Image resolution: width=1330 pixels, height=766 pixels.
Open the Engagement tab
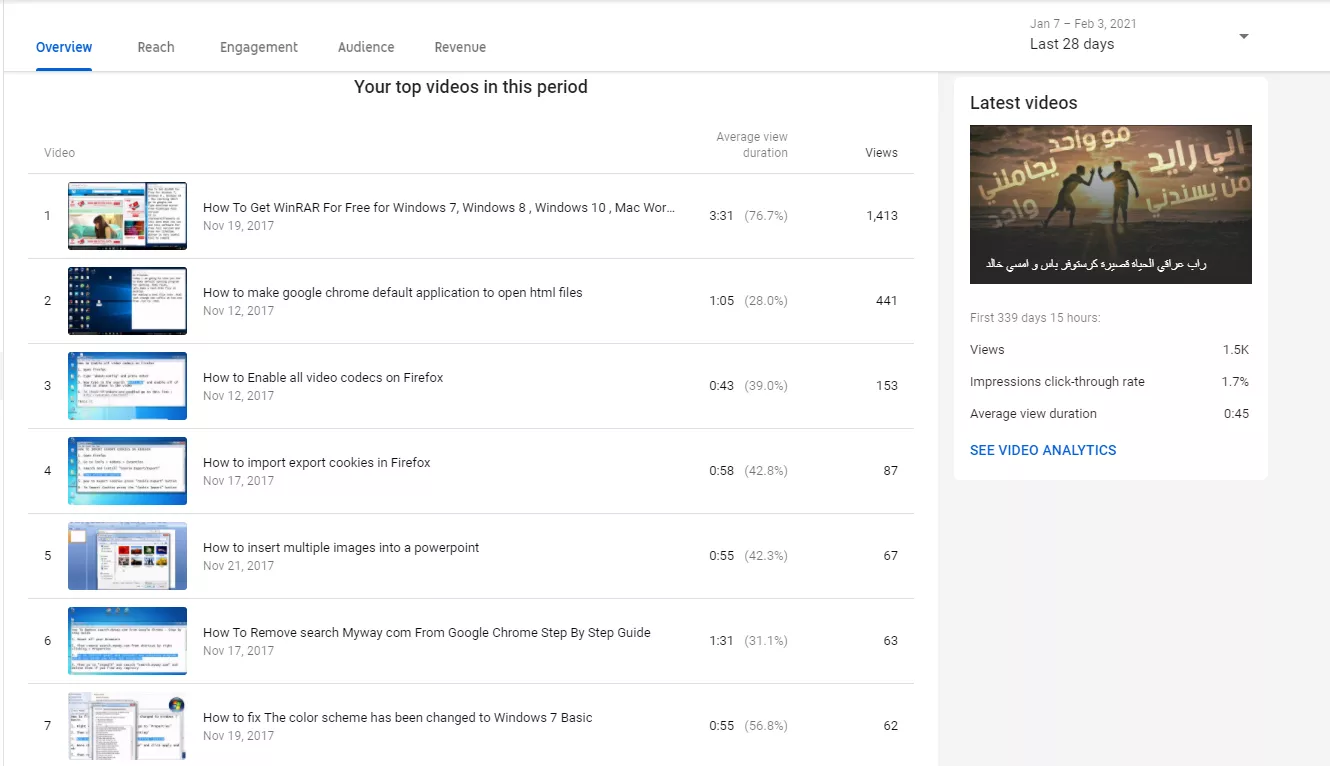point(259,47)
